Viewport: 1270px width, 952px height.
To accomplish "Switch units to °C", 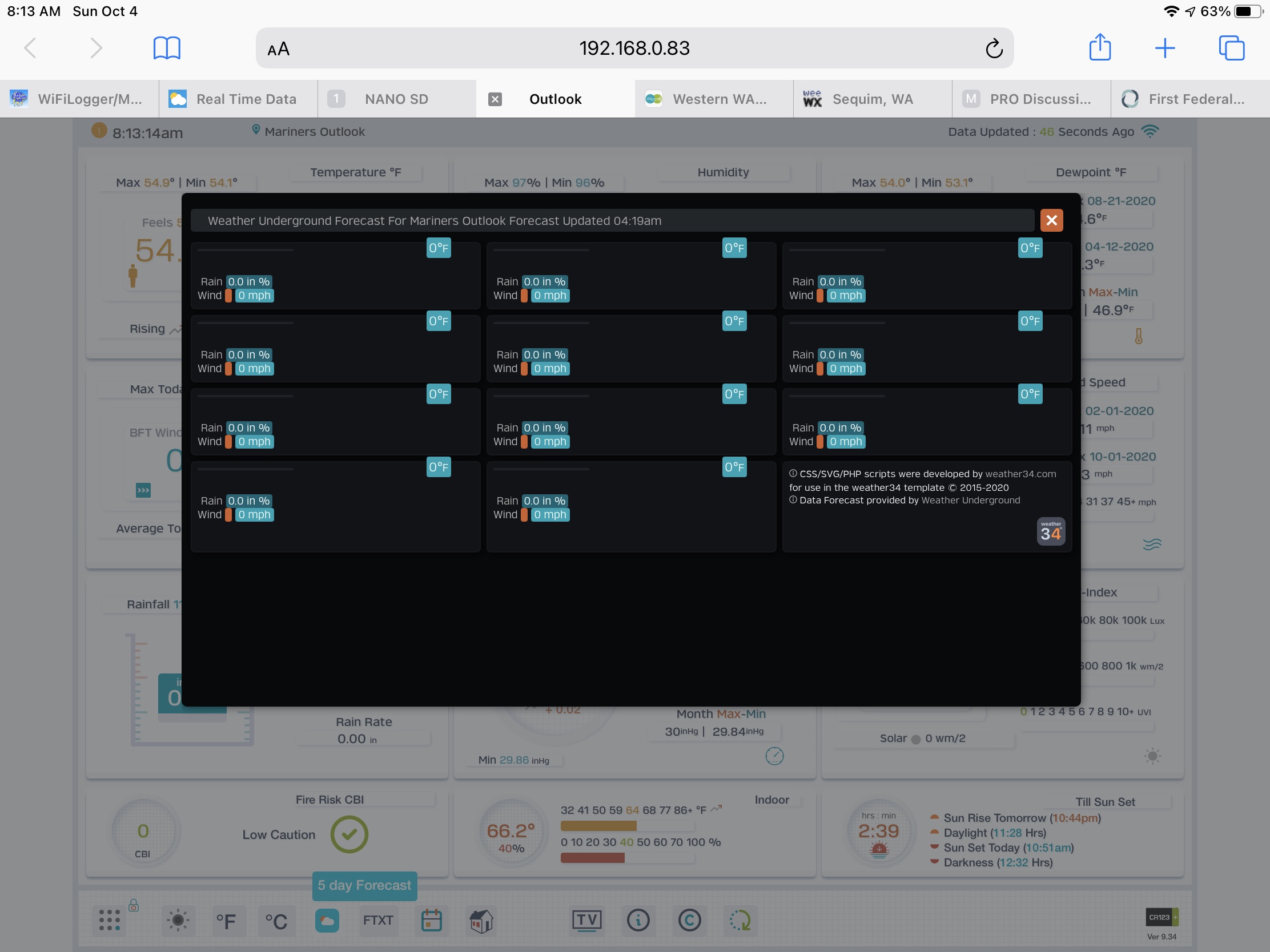I will [x=276, y=921].
